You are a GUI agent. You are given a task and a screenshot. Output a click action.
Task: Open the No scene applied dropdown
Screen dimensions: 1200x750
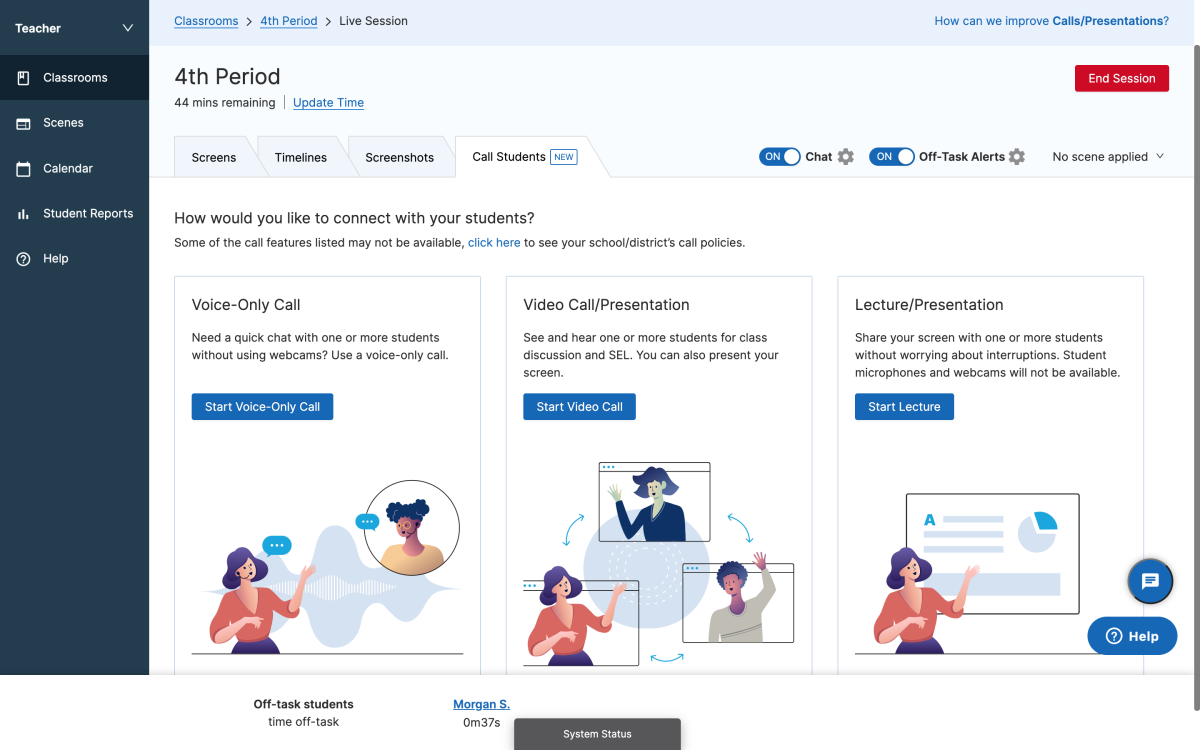tap(1108, 157)
